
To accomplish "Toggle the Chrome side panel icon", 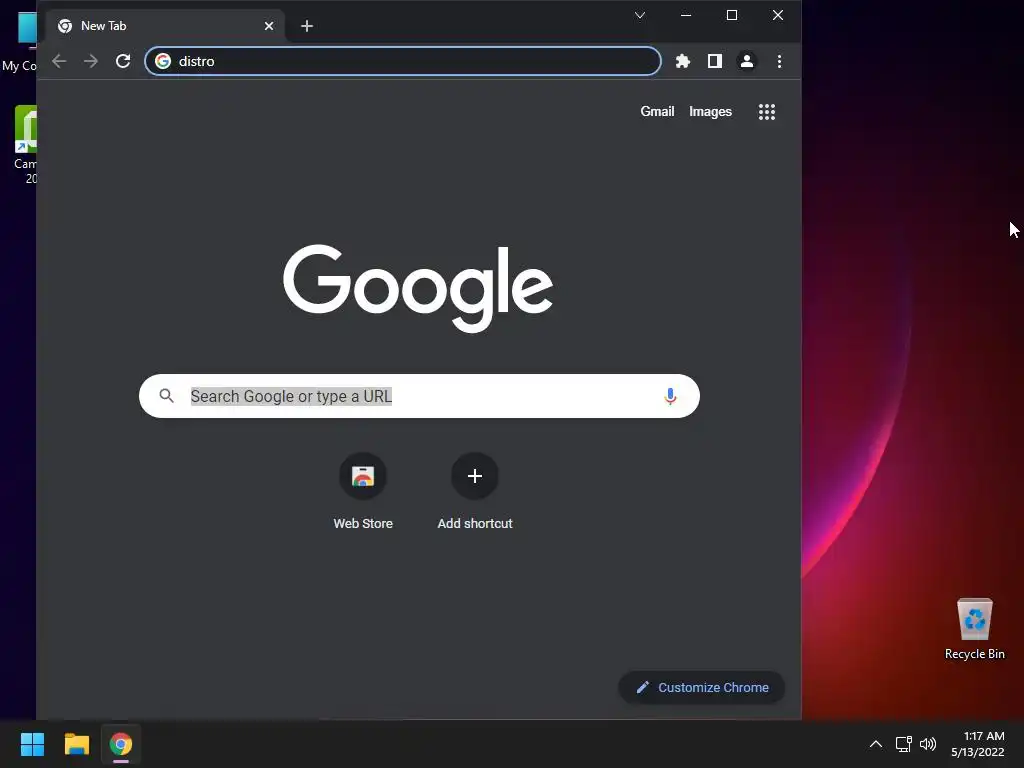I will (714, 61).
